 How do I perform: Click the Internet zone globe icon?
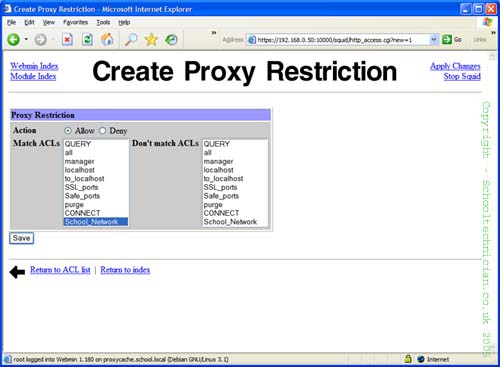[421, 359]
